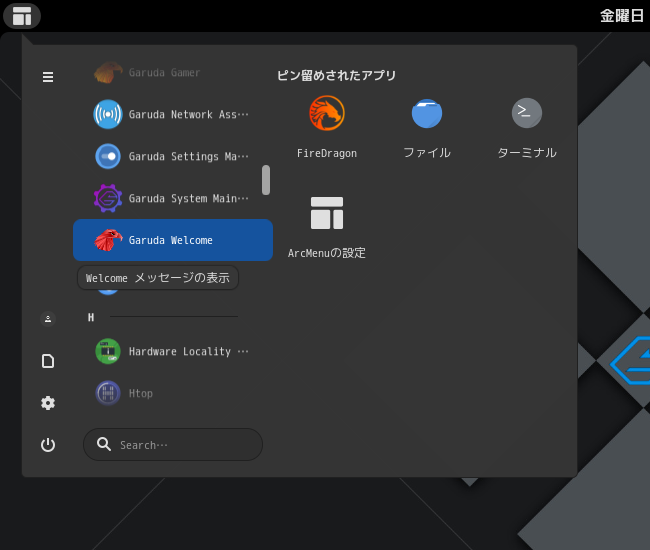Click the magnifier icon in search box
The width and height of the screenshot is (650, 550).
(104, 444)
